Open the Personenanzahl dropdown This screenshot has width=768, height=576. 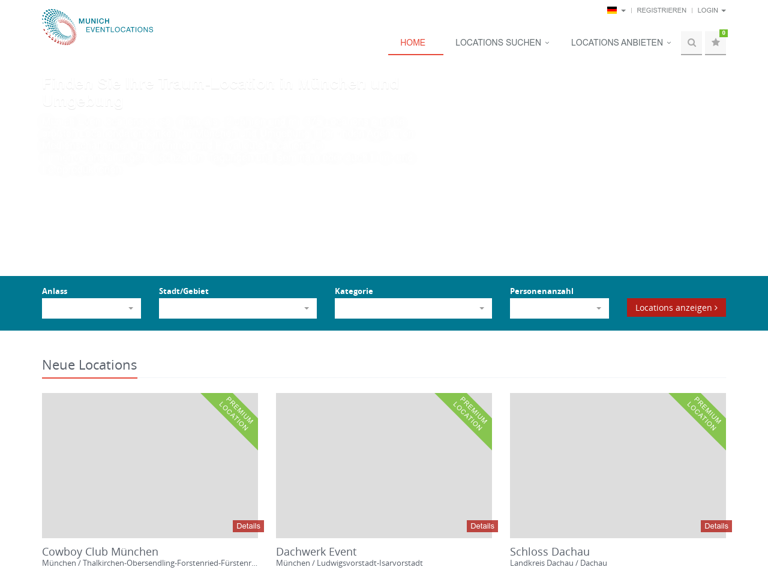(559, 308)
